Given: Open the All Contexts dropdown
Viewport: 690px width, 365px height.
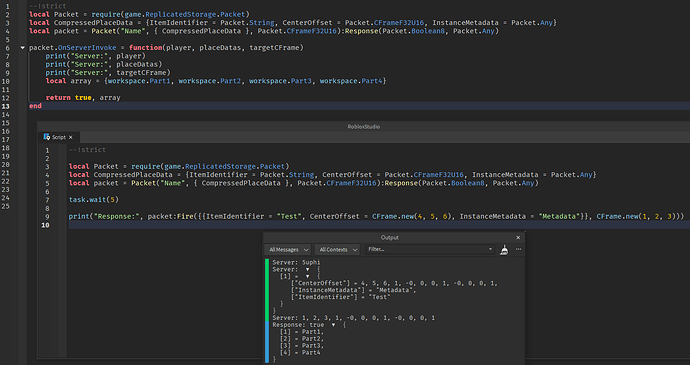Looking at the screenshot, I should (338, 249).
